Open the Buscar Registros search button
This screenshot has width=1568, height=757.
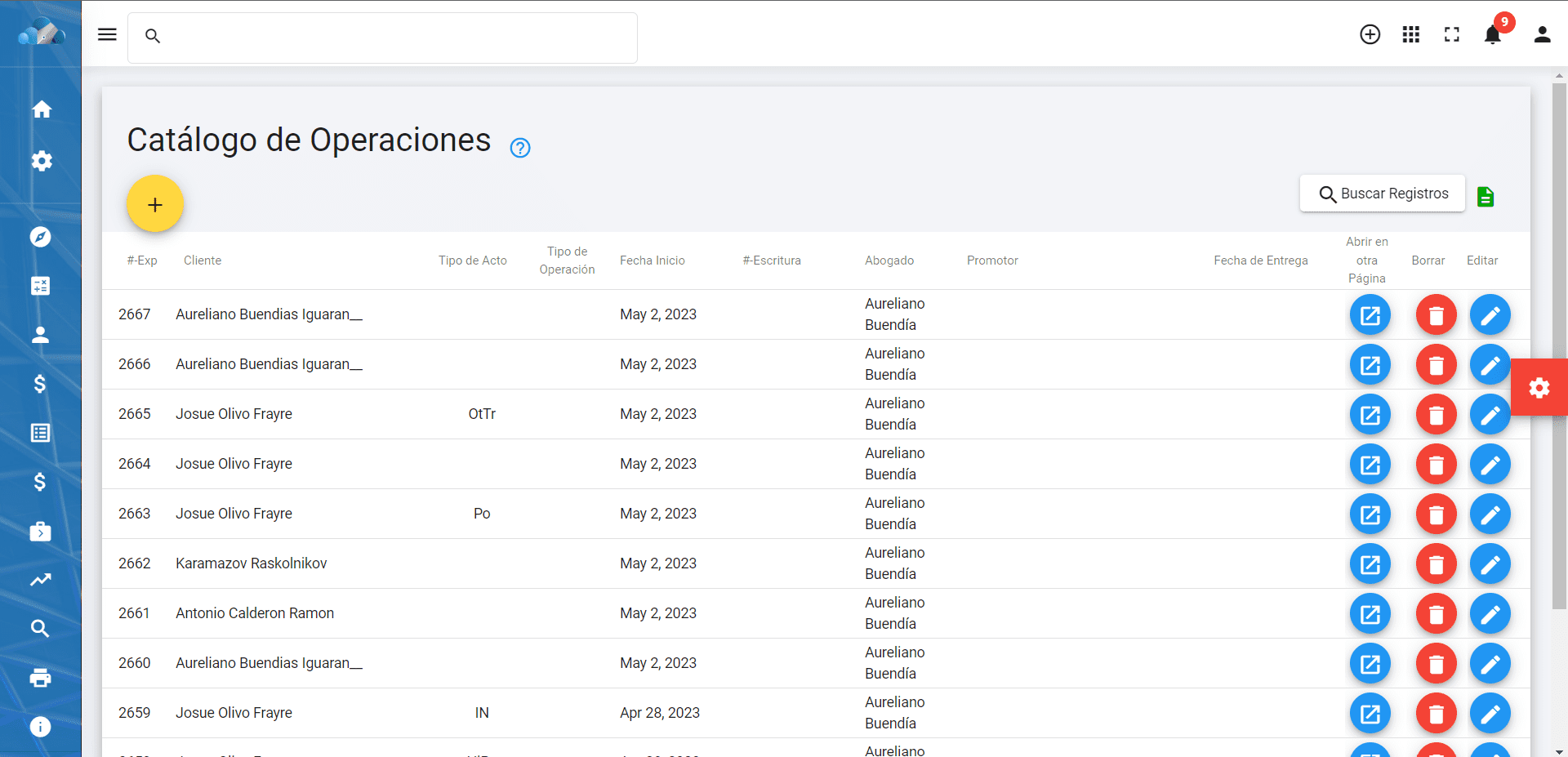[1383, 194]
